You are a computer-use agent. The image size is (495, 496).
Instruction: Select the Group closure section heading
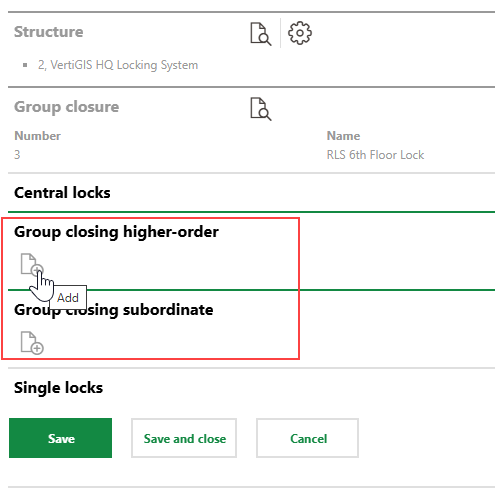tap(66, 107)
